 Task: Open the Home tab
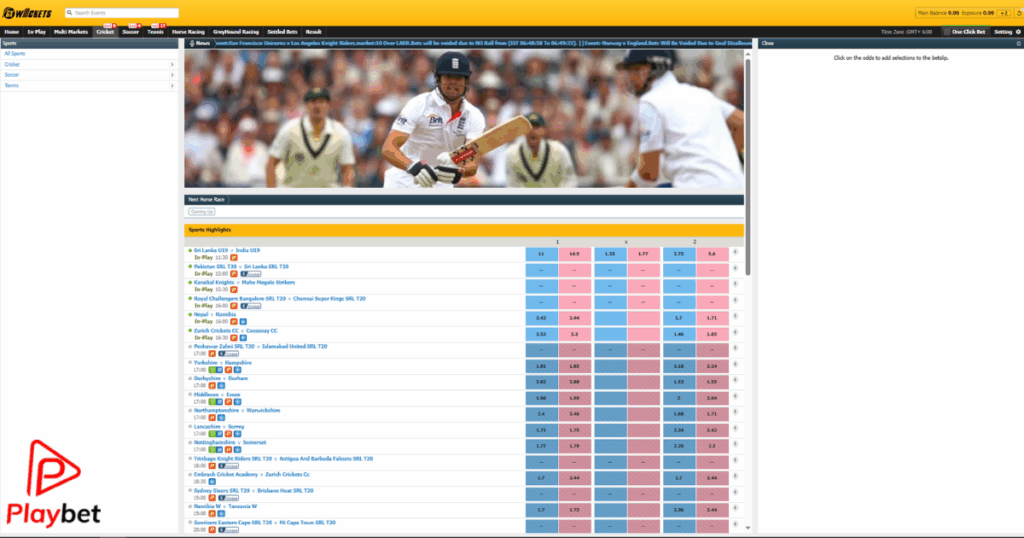click(x=12, y=31)
